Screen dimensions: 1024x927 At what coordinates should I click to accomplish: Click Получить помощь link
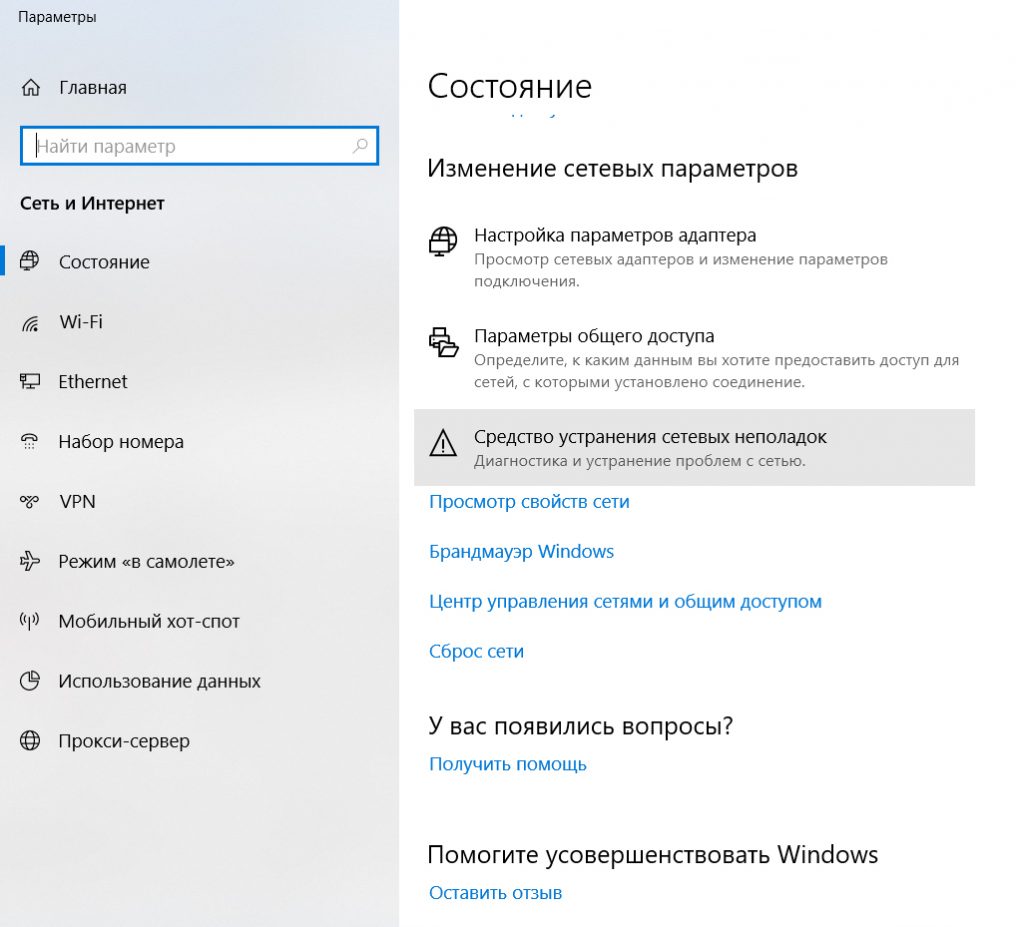pos(507,764)
